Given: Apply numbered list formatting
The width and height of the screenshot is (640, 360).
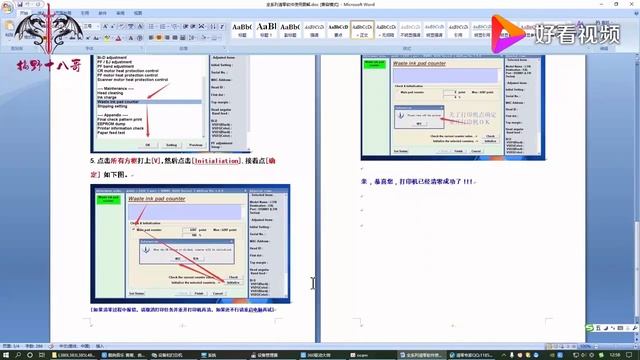Looking at the screenshot, I should pyautogui.click(x=163, y=26).
